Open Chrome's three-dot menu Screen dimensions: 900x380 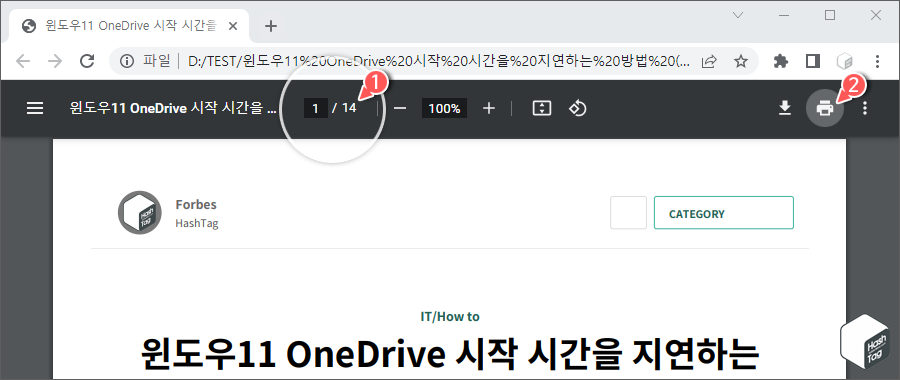876,61
